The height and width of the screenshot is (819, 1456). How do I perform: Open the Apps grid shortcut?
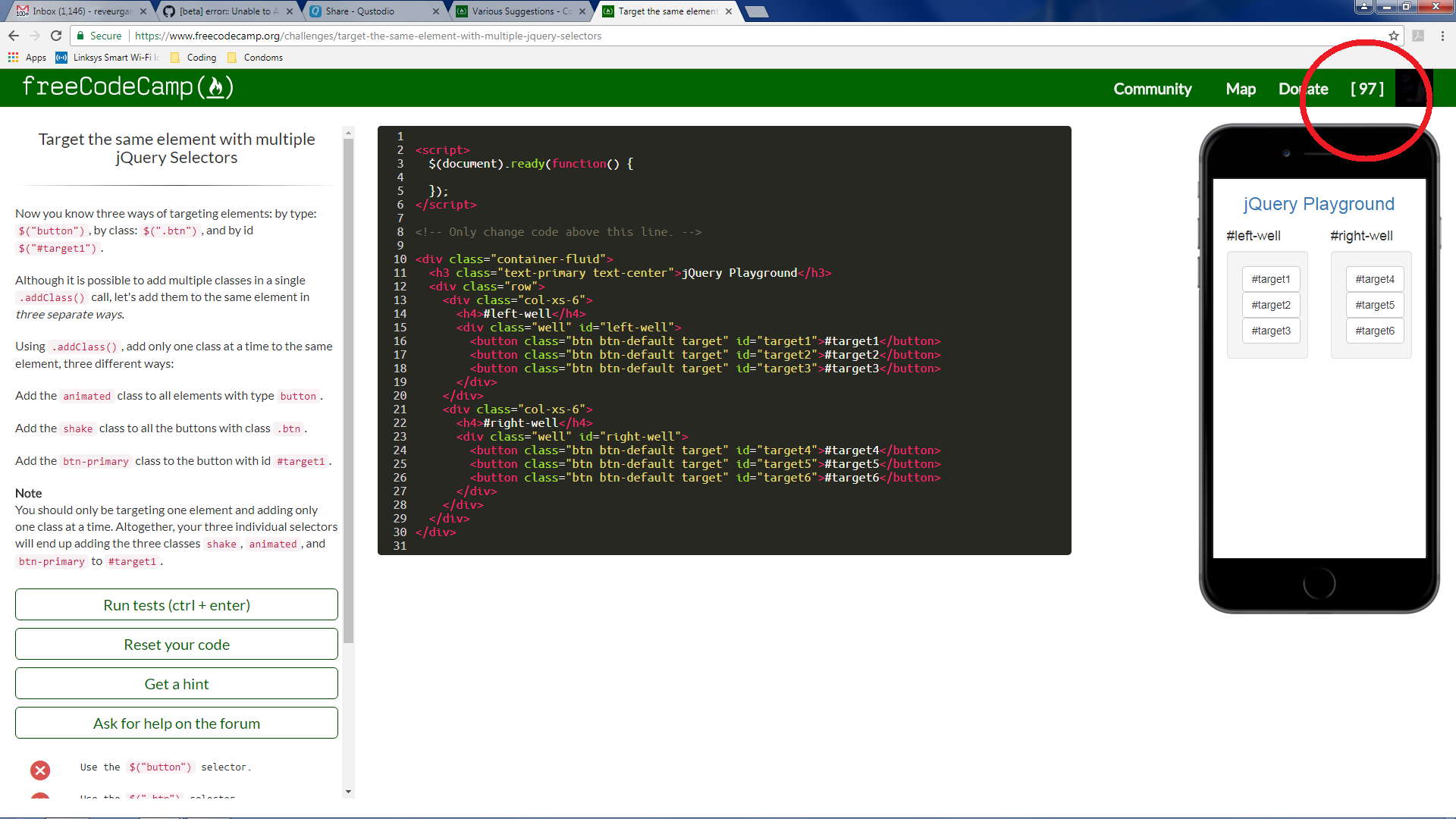coord(27,58)
